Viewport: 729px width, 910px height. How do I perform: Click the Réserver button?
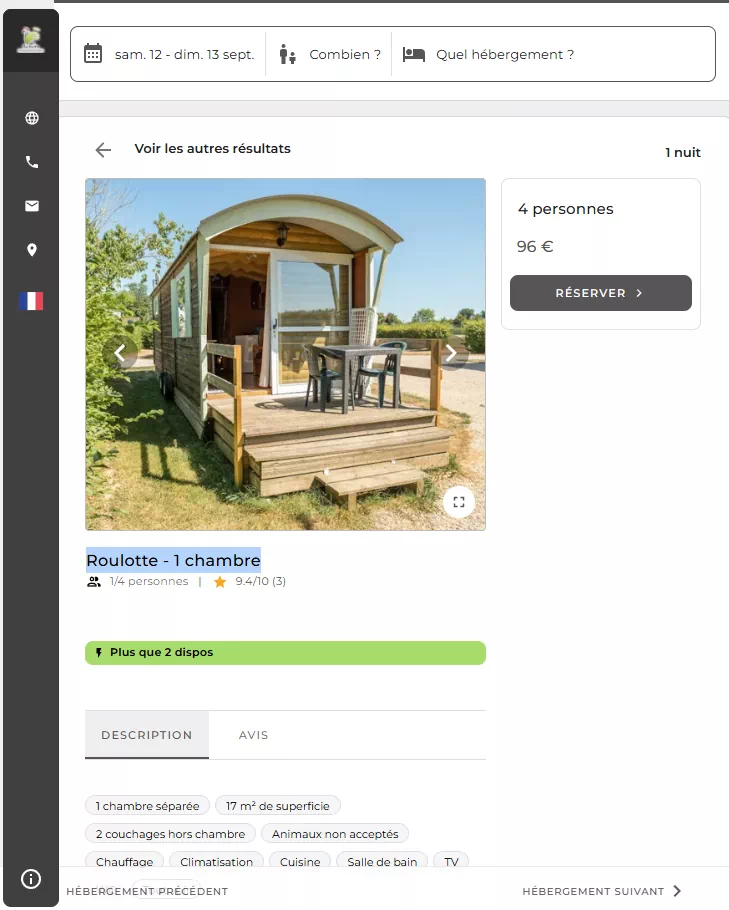point(601,293)
